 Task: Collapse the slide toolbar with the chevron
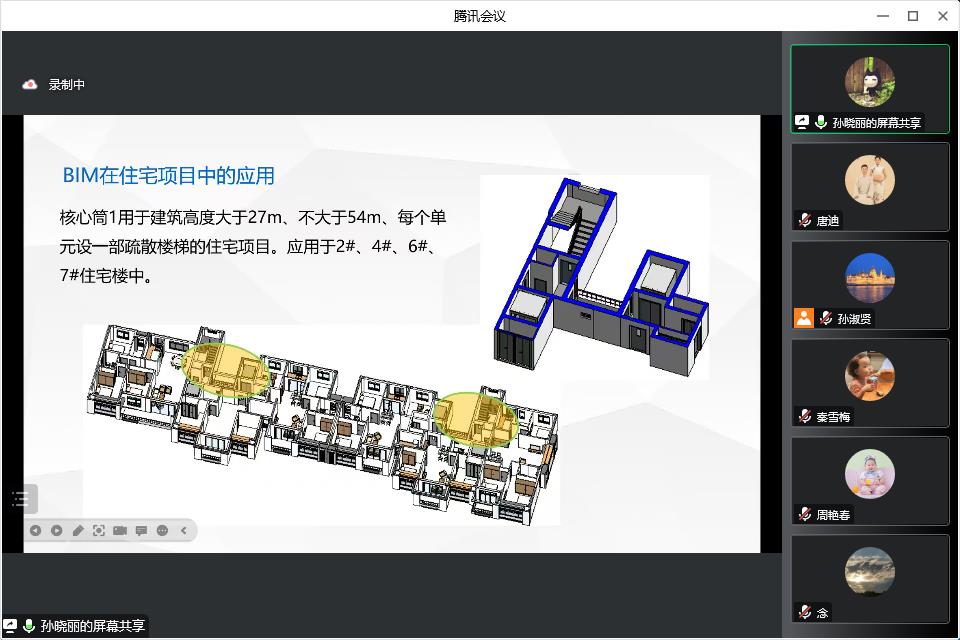(x=184, y=530)
